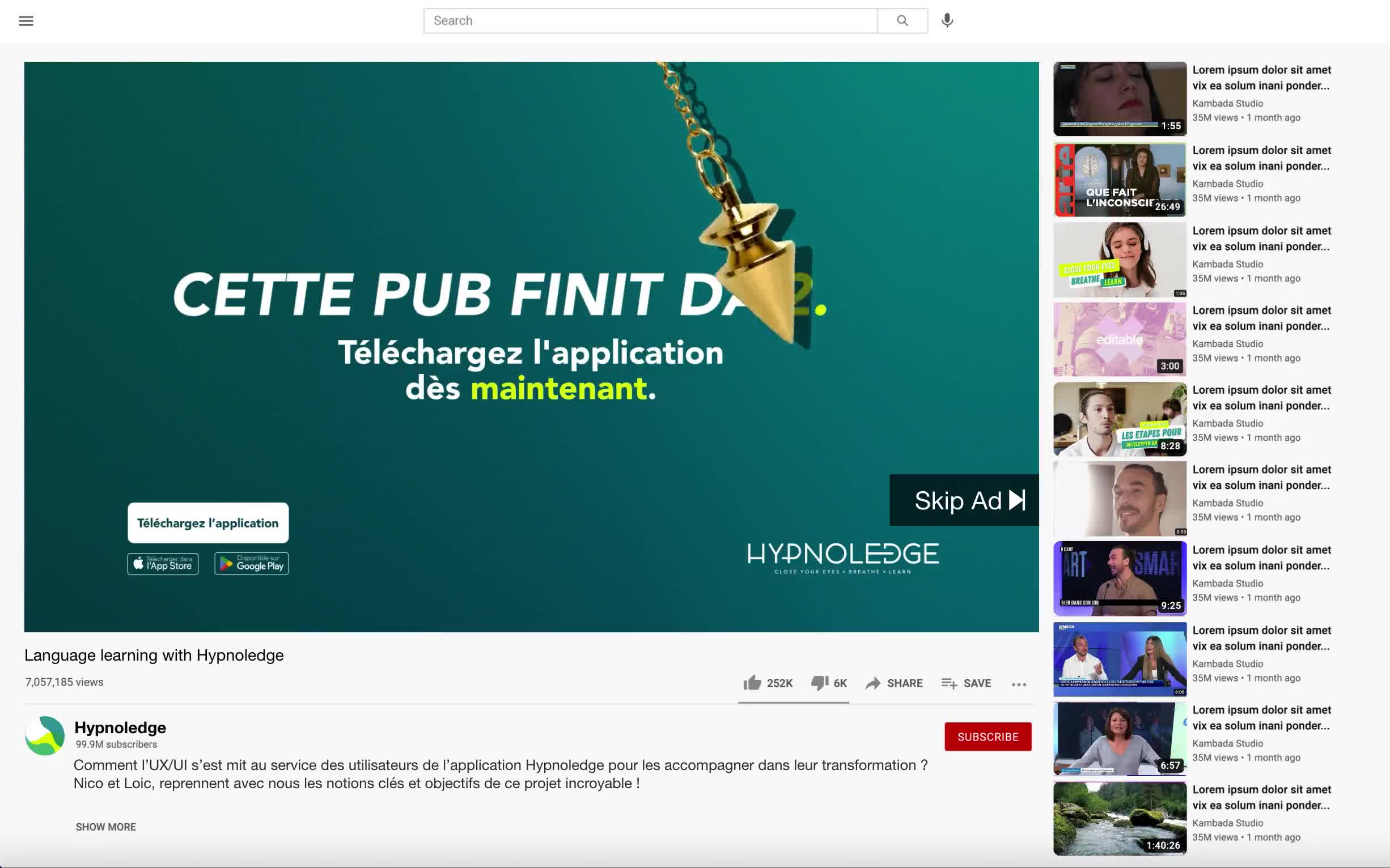Screen dimensions: 1390x868
Task: Activate voice search microphone
Action: tap(947, 20)
